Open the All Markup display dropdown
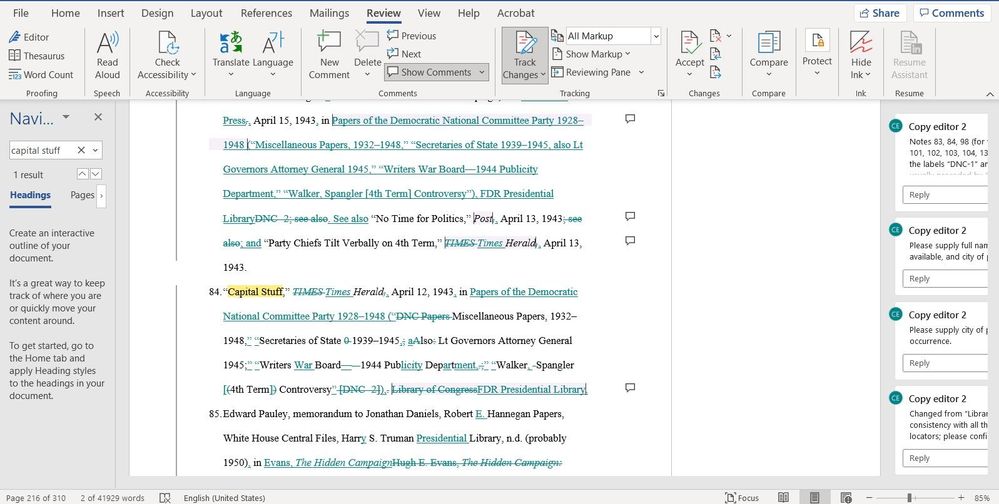 click(x=656, y=36)
